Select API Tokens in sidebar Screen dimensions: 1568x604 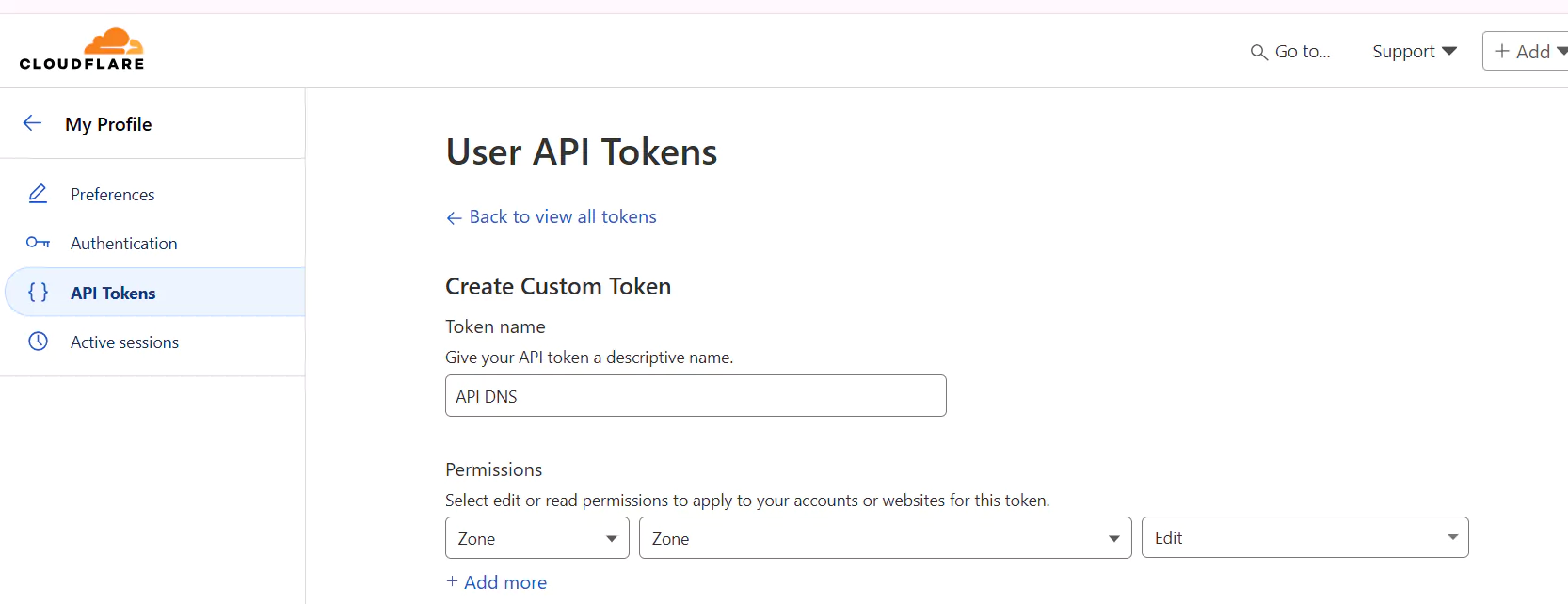click(114, 294)
